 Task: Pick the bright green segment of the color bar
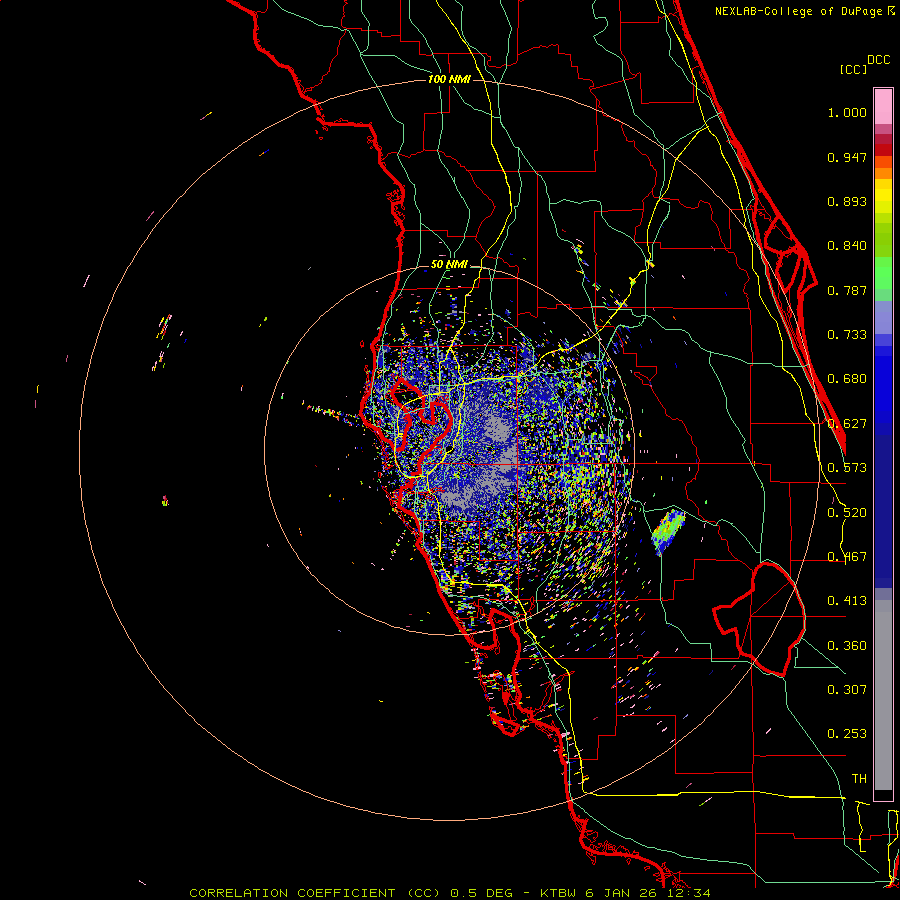pos(883,273)
